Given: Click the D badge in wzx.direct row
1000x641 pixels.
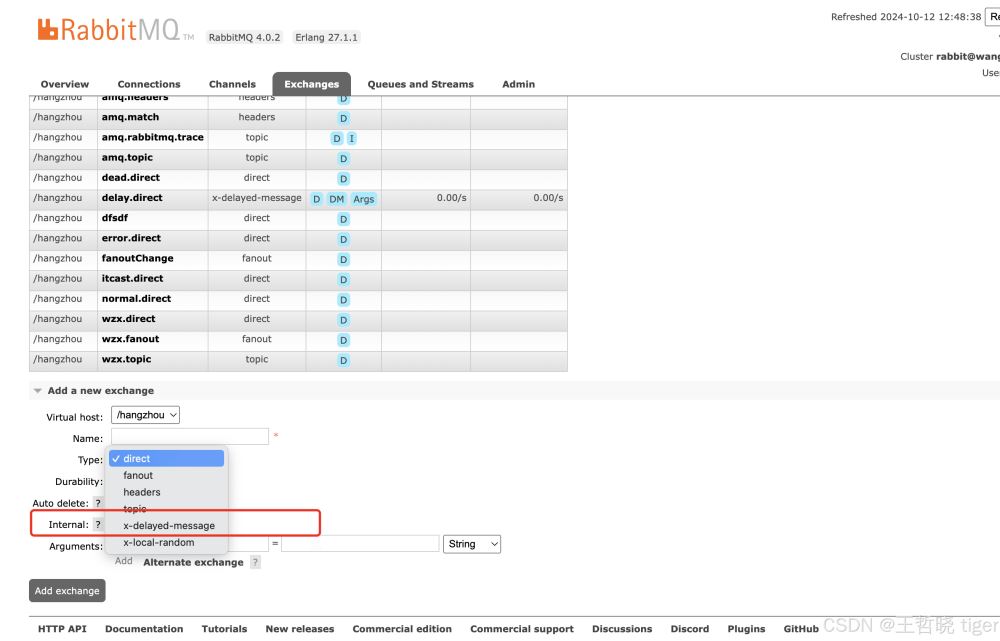Looking at the screenshot, I should point(343,320).
